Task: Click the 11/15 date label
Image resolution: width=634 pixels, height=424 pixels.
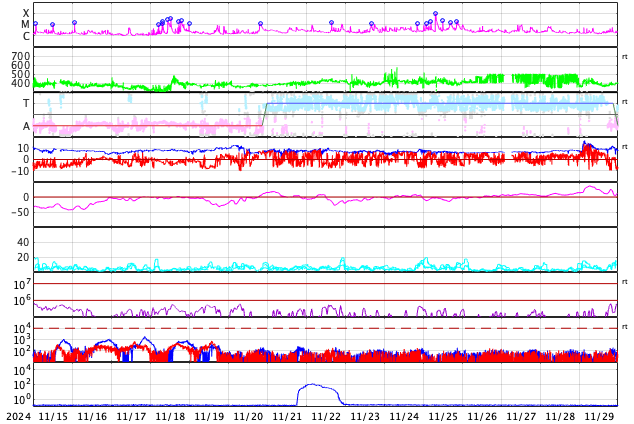Action: (x=53, y=417)
